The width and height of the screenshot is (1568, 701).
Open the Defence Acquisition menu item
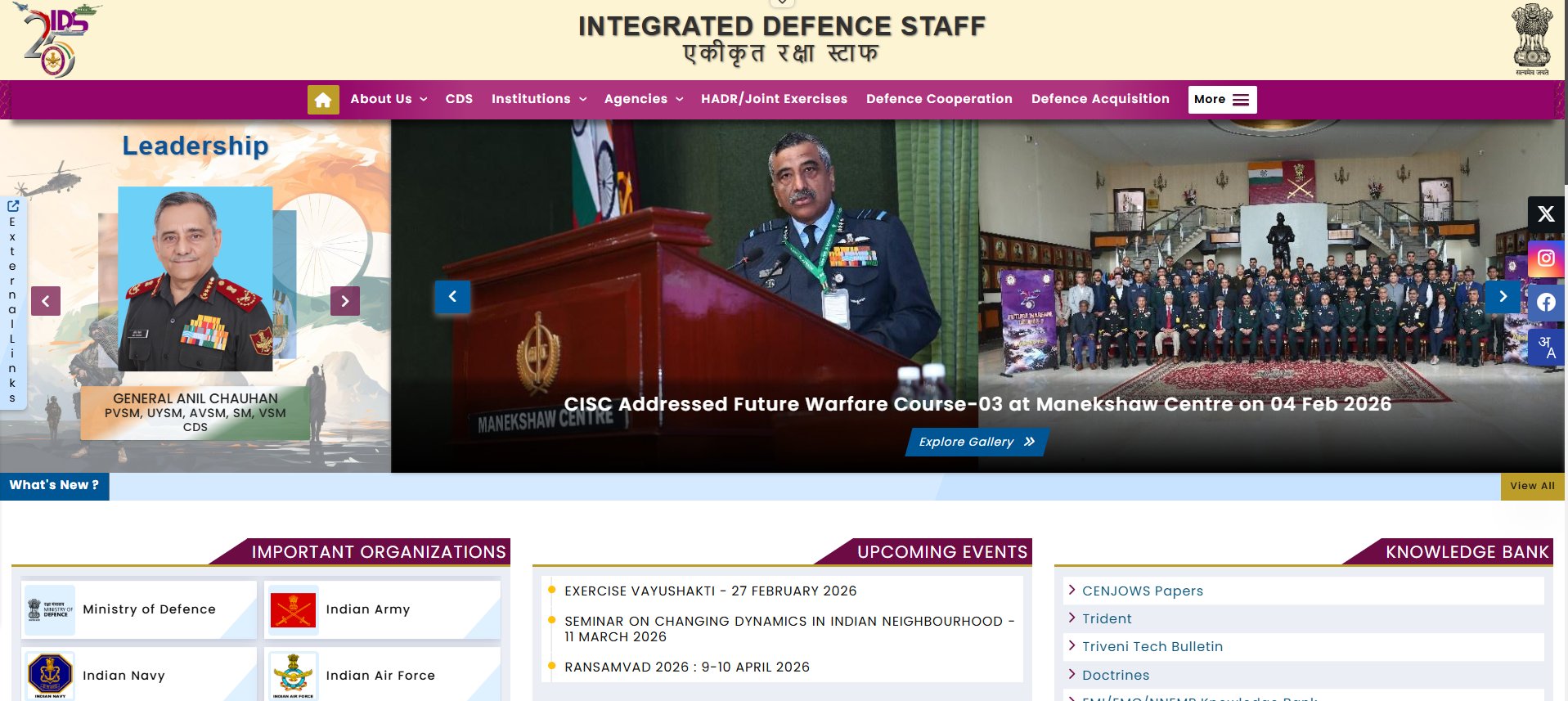pyautogui.click(x=1099, y=99)
